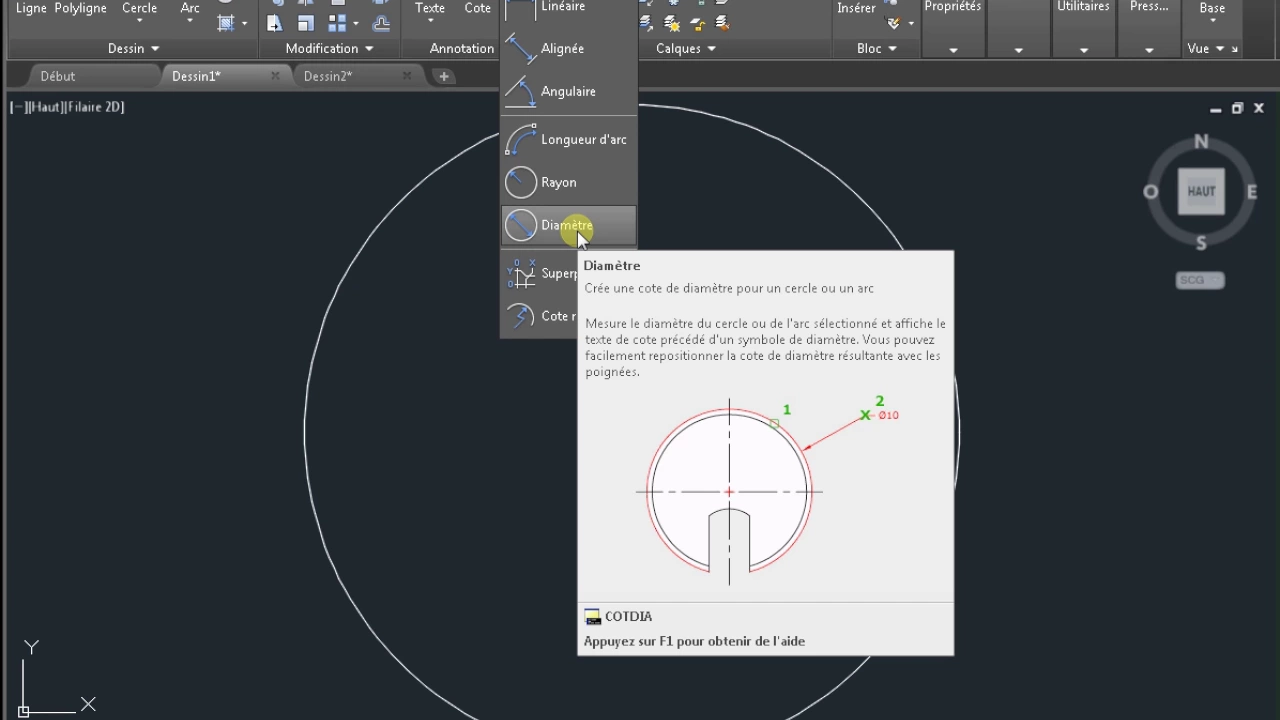Screen dimensions: 1280x720
Task: Click the layer unlock padlock icon
Action: [x=697, y=23]
